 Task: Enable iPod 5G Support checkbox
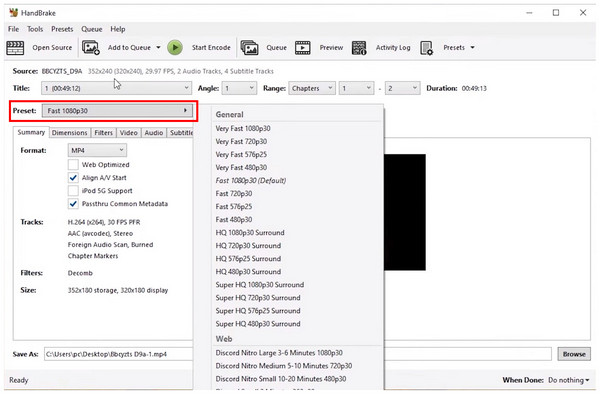(73, 190)
